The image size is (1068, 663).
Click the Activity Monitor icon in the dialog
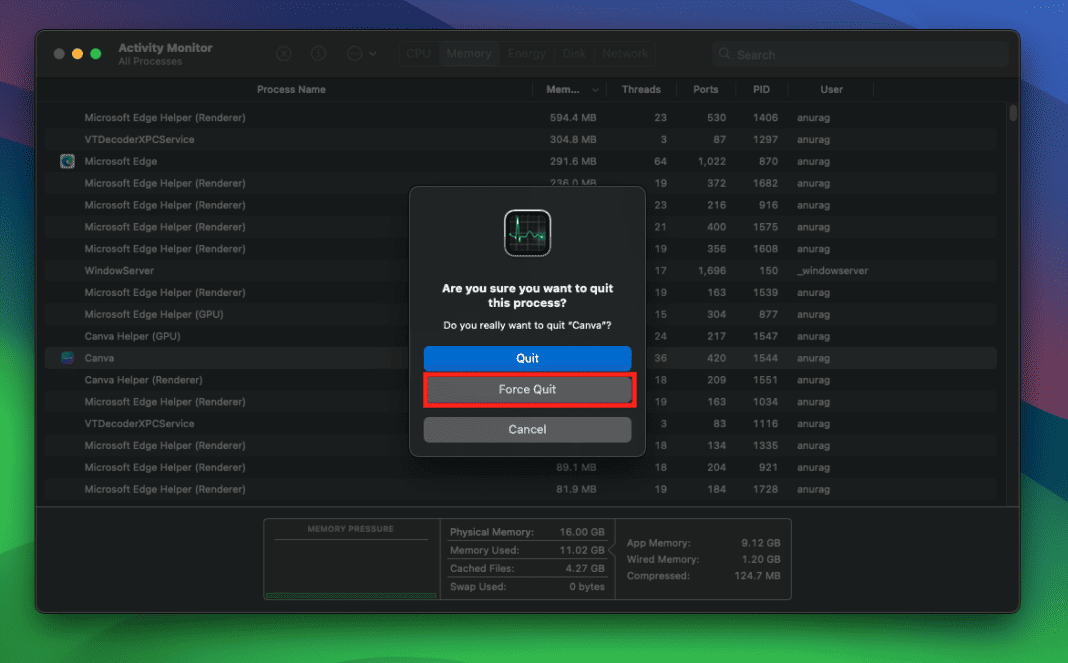527,233
